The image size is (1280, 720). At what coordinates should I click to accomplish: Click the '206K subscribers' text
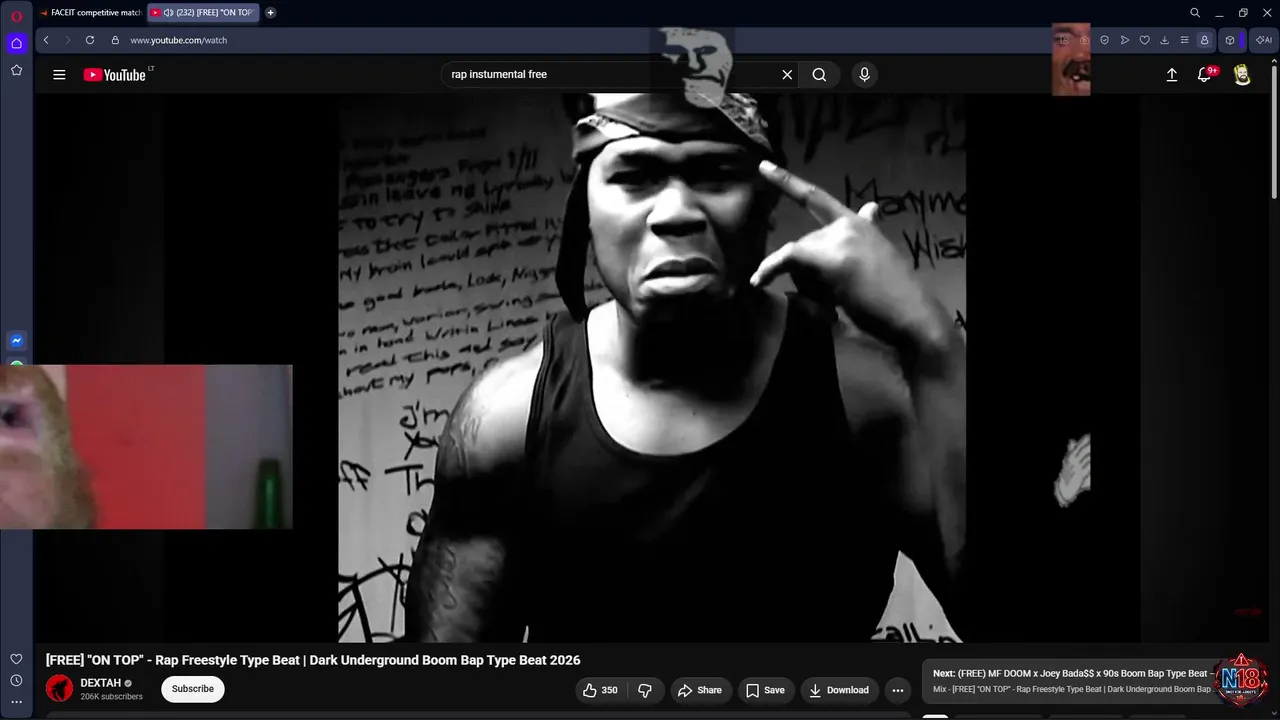[x=112, y=697]
